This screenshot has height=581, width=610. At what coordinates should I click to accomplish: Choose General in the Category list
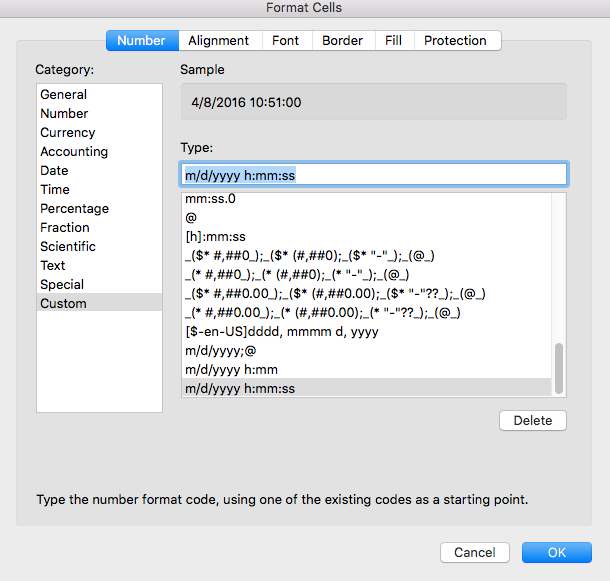click(63, 95)
